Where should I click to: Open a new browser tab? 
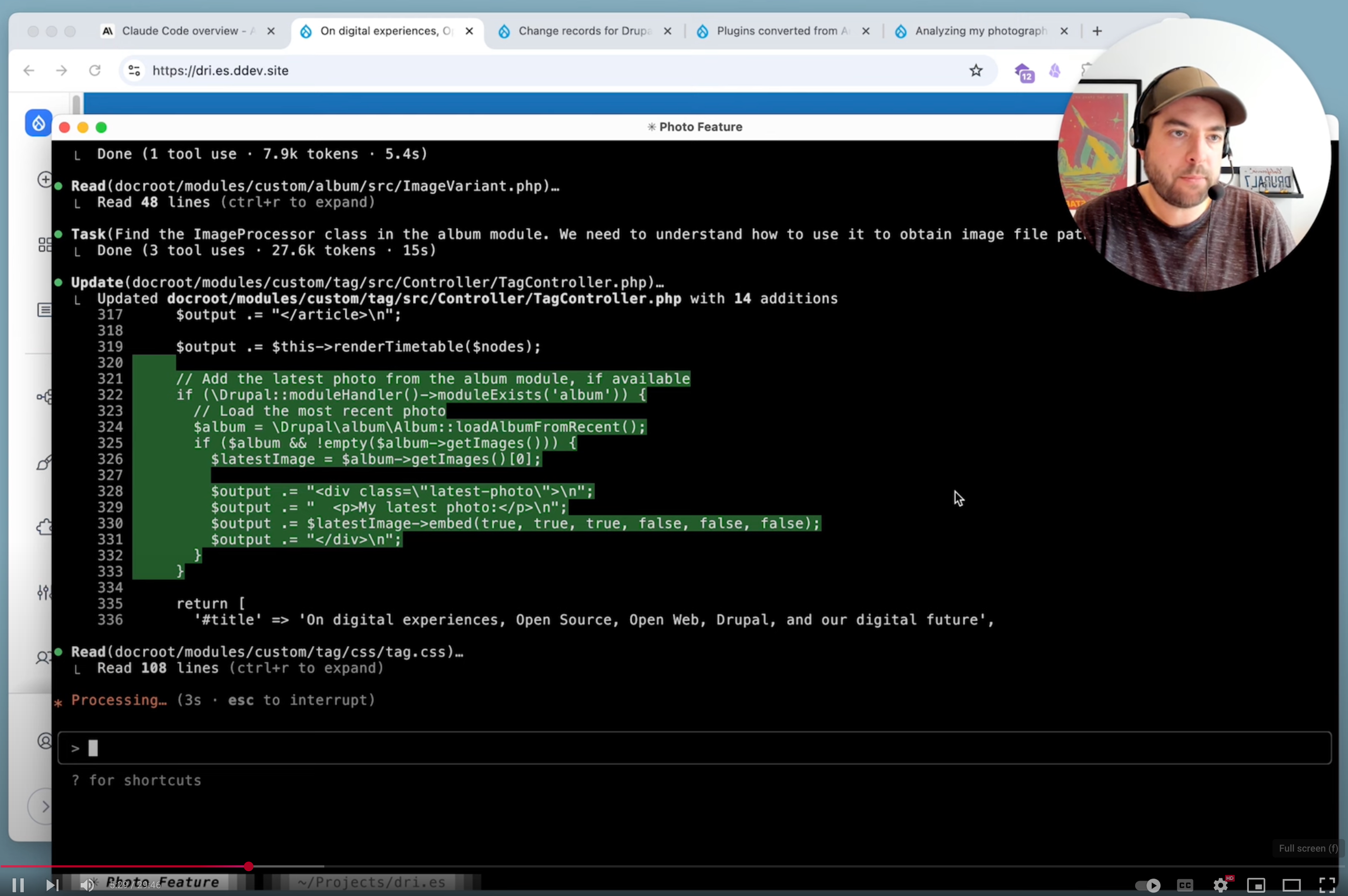point(1096,31)
